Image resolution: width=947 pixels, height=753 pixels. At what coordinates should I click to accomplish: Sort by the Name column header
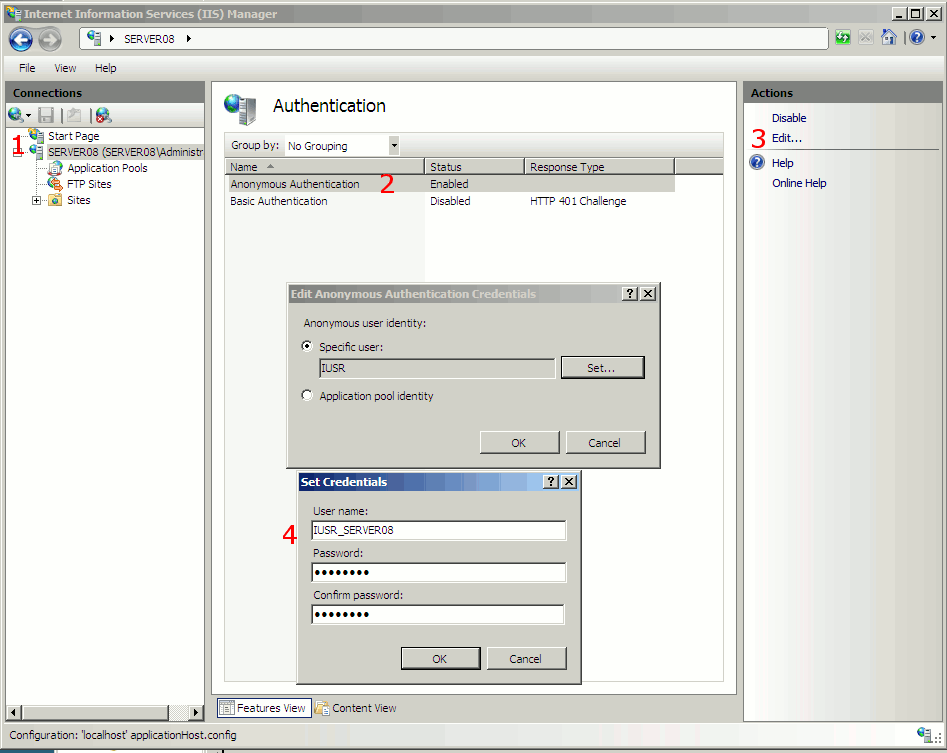point(325,167)
